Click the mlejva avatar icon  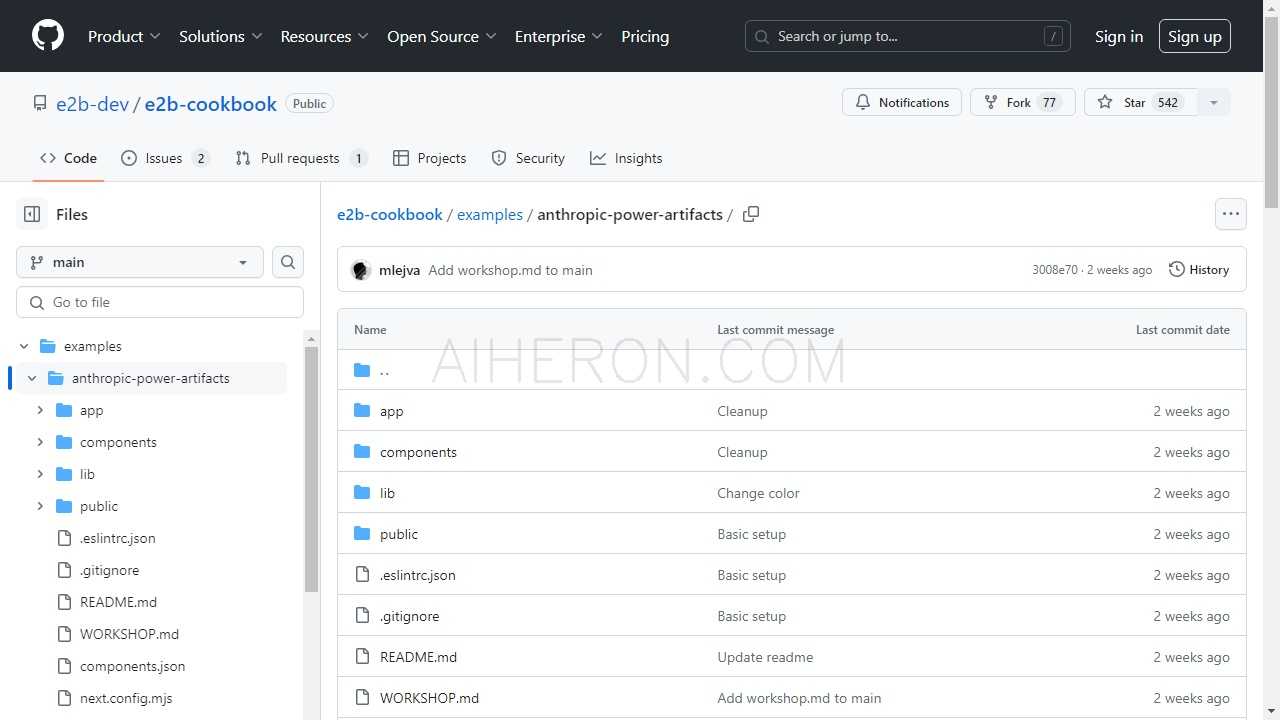pos(361,270)
